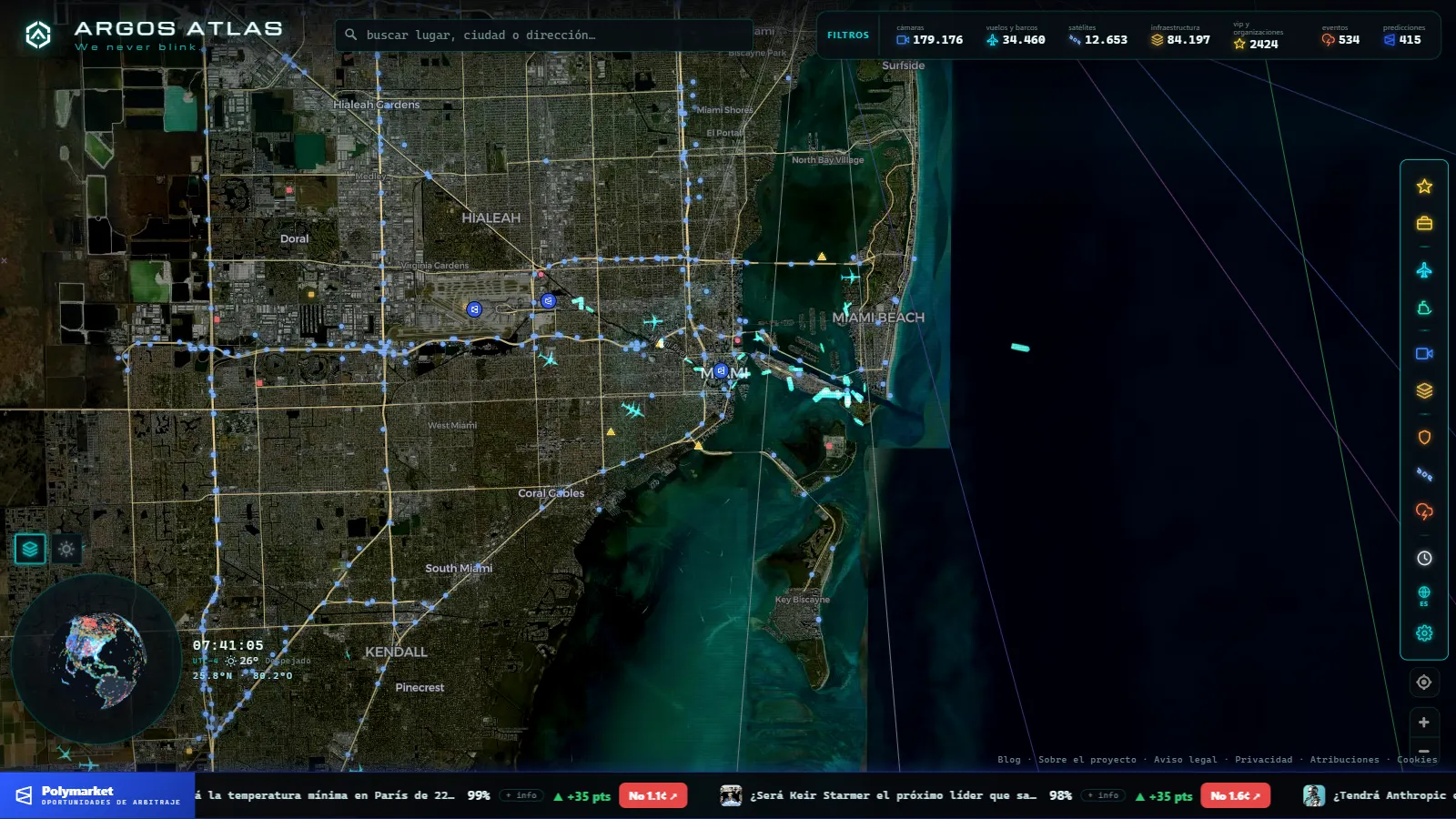Select the stacked layers infrastructure icon in sidebar
Screen dimensions: 1456x819
click(x=1424, y=390)
